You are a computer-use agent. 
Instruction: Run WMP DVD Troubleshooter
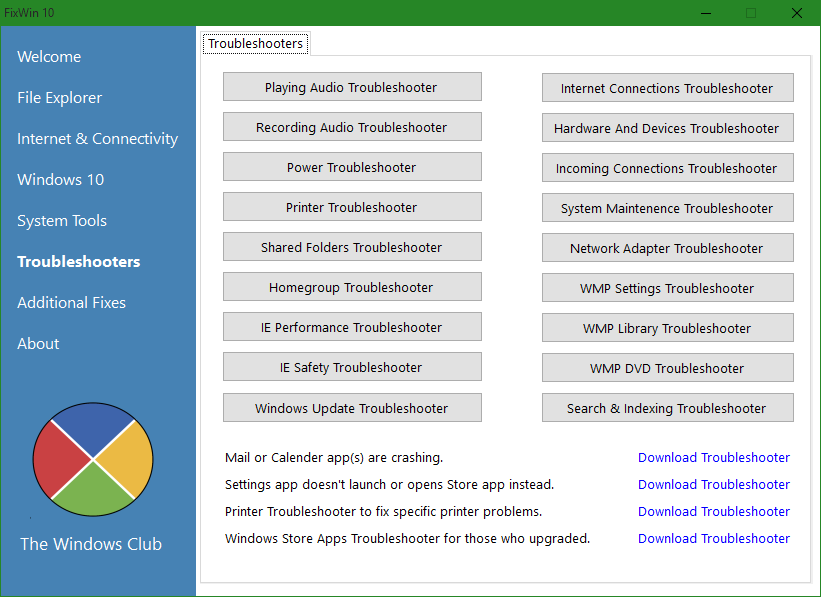point(668,368)
